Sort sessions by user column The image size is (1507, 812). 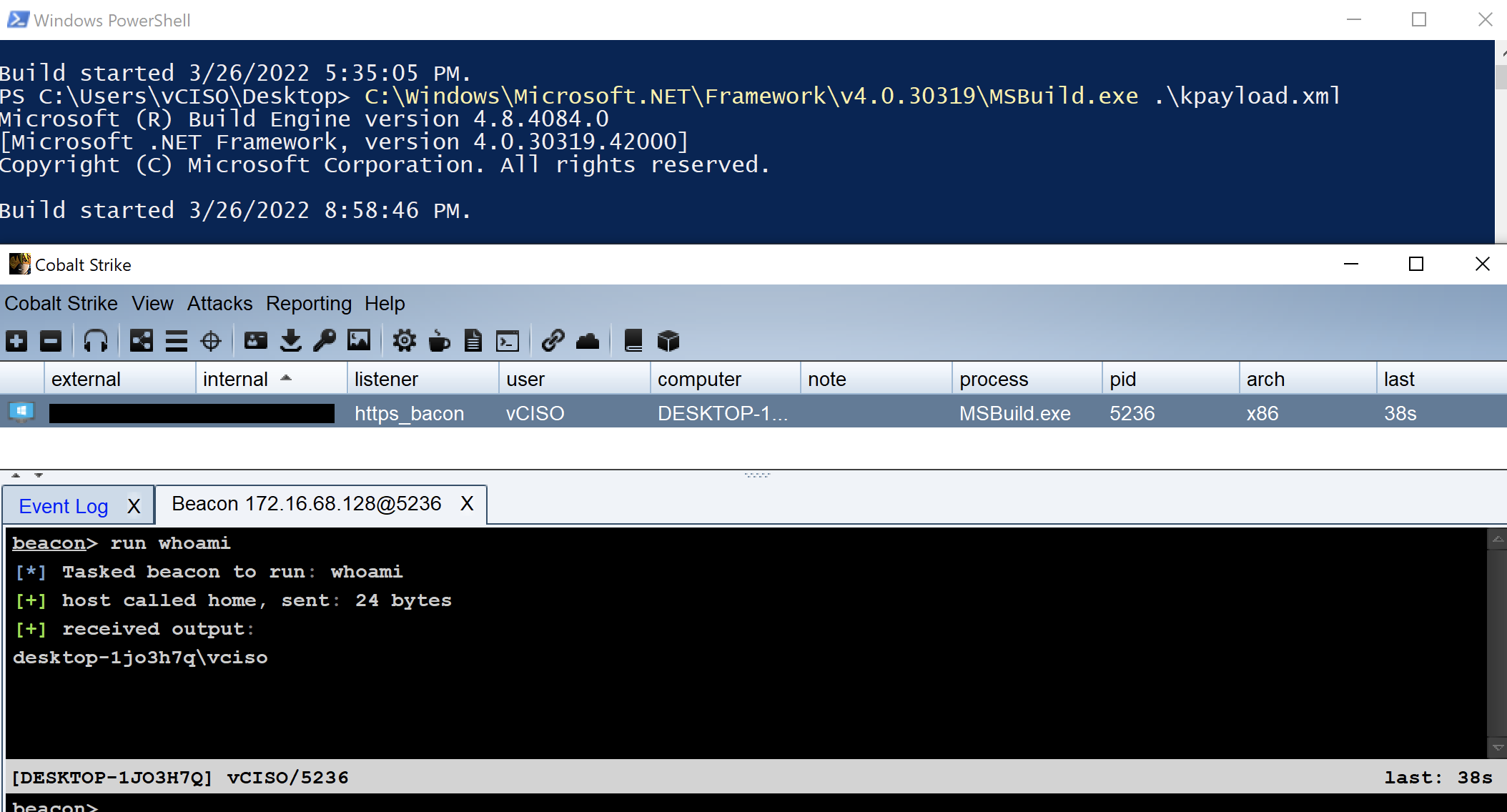575,379
